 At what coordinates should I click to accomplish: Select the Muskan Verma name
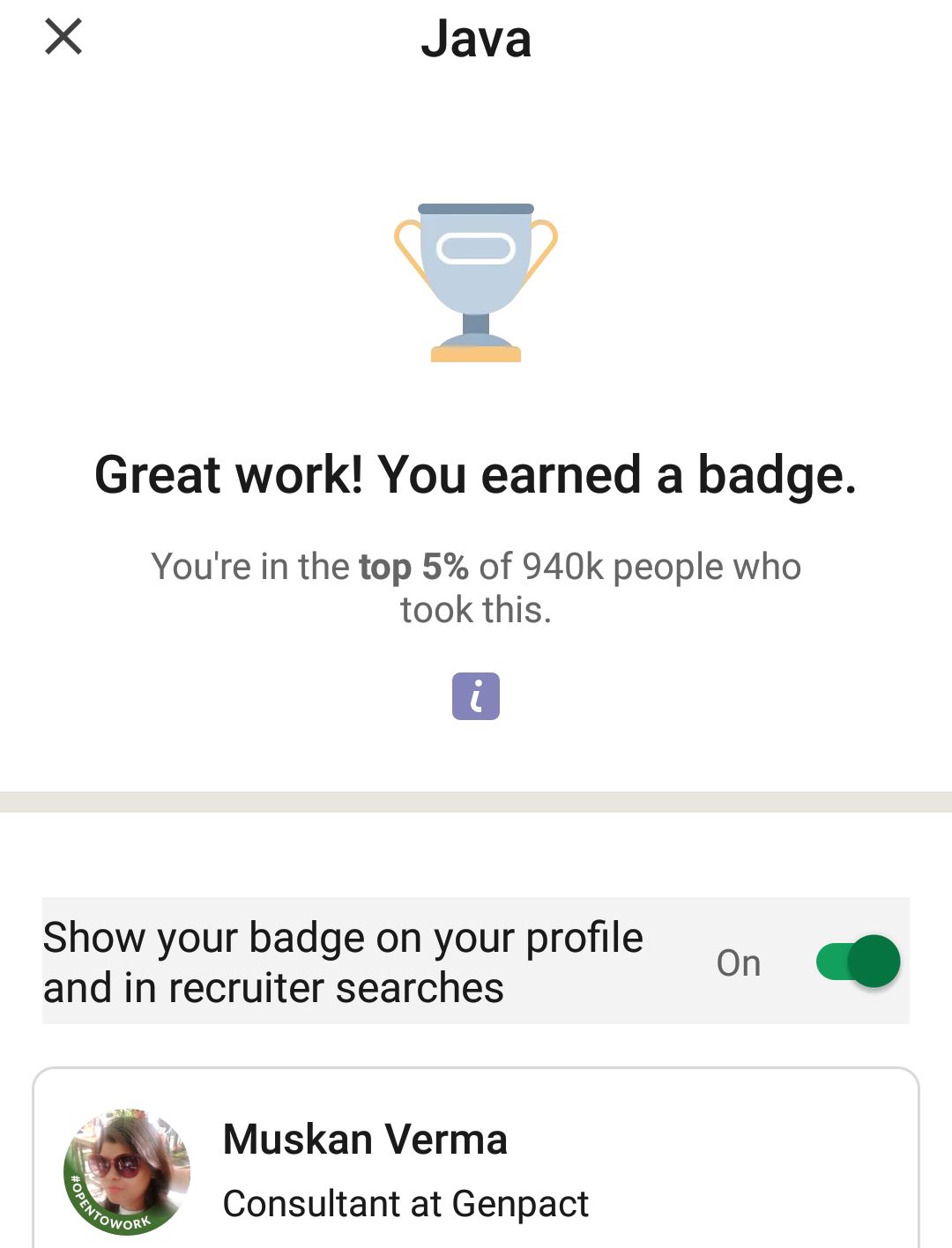point(365,1139)
